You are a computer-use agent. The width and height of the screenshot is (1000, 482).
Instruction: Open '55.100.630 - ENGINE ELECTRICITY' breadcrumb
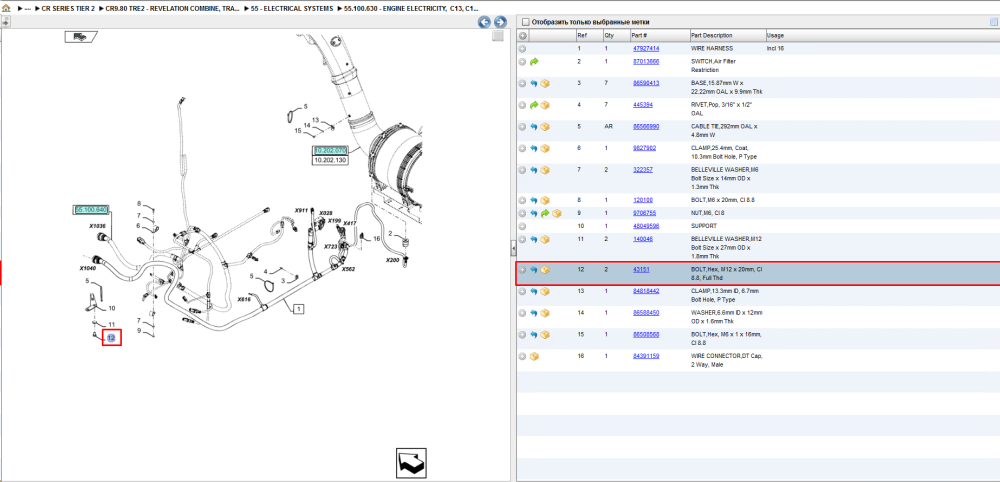[411, 9]
